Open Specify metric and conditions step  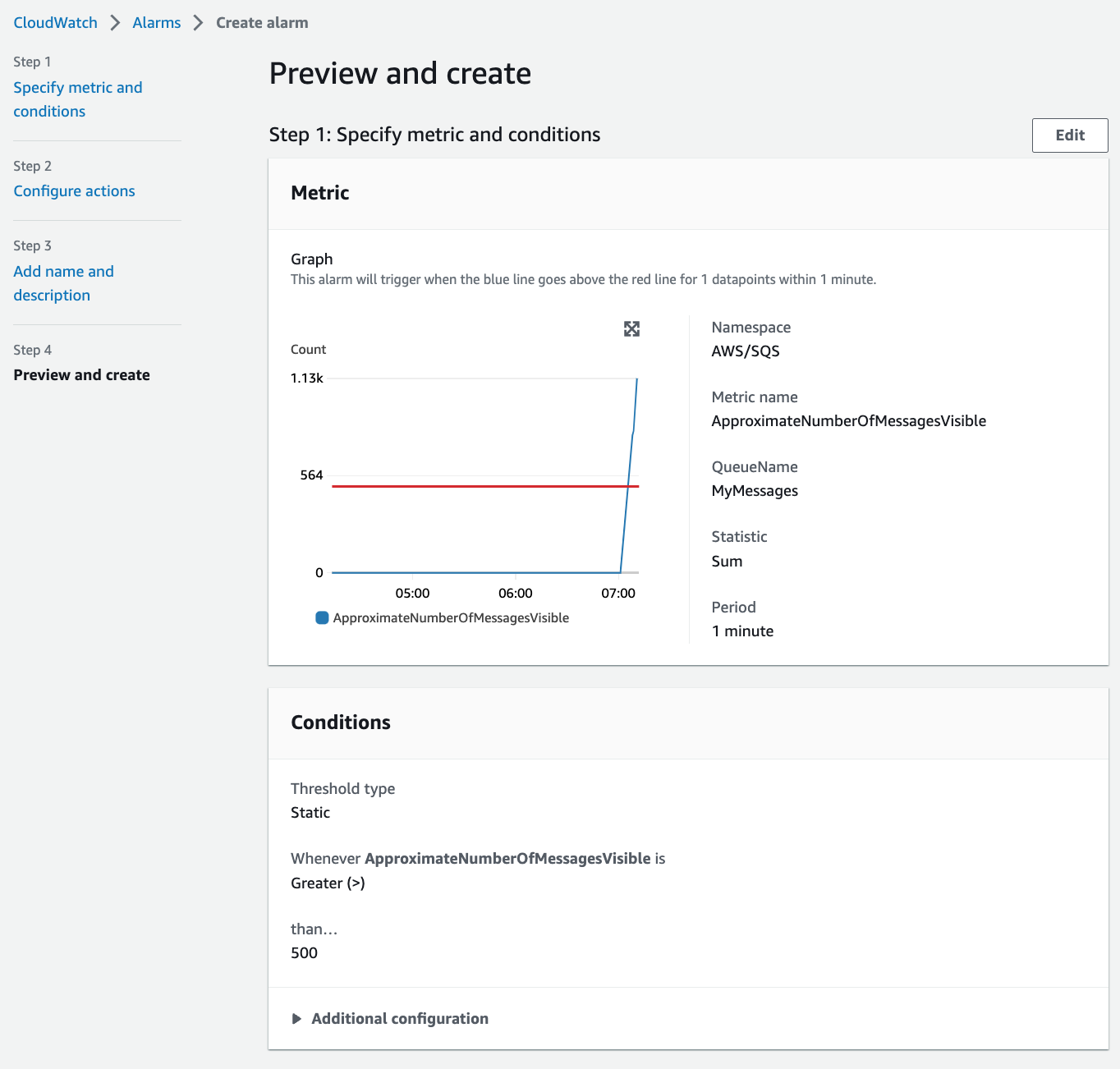coord(78,99)
